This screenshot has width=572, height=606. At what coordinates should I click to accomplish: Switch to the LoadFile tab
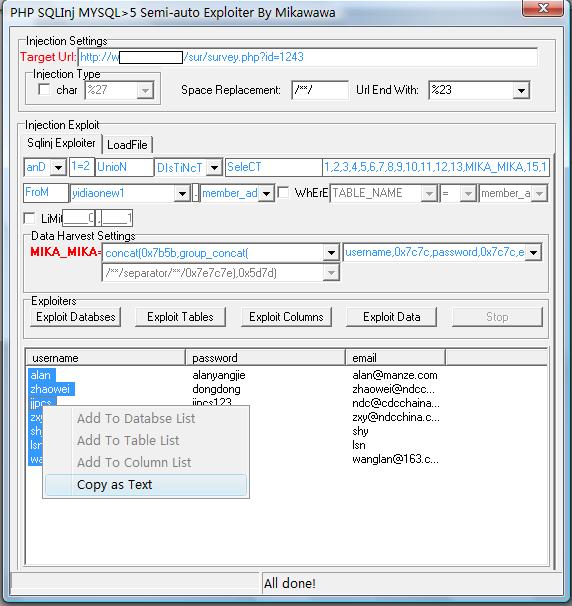pos(127,145)
